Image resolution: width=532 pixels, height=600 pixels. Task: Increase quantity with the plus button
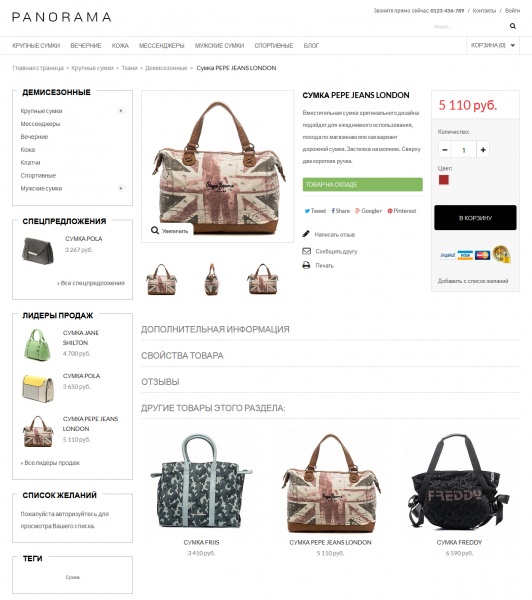click(x=483, y=150)
